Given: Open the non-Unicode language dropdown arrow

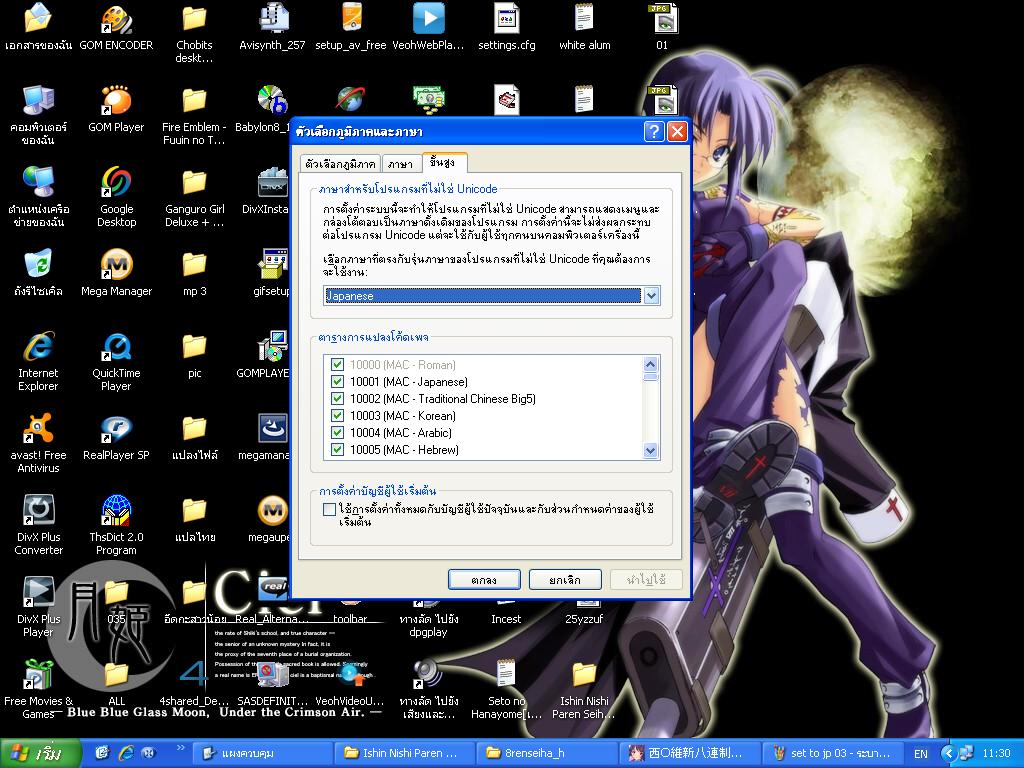Looking at the screenshot, I should click(651, 296).
